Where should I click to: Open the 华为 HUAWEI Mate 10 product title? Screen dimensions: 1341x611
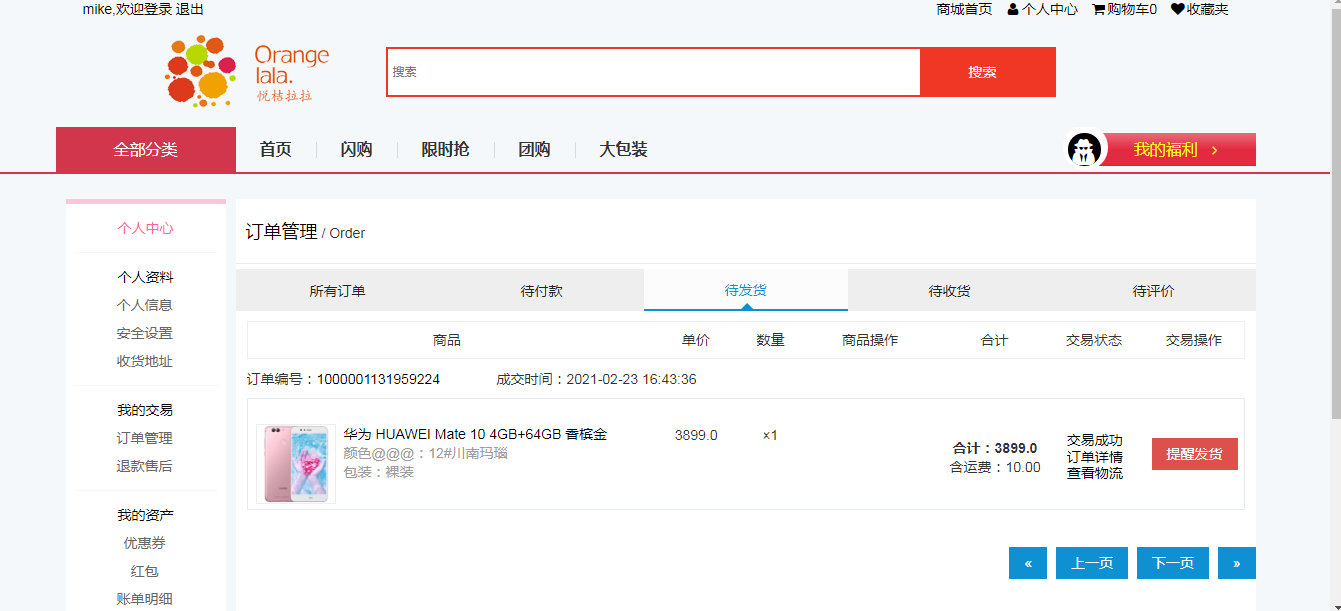(x=475, y=434)
